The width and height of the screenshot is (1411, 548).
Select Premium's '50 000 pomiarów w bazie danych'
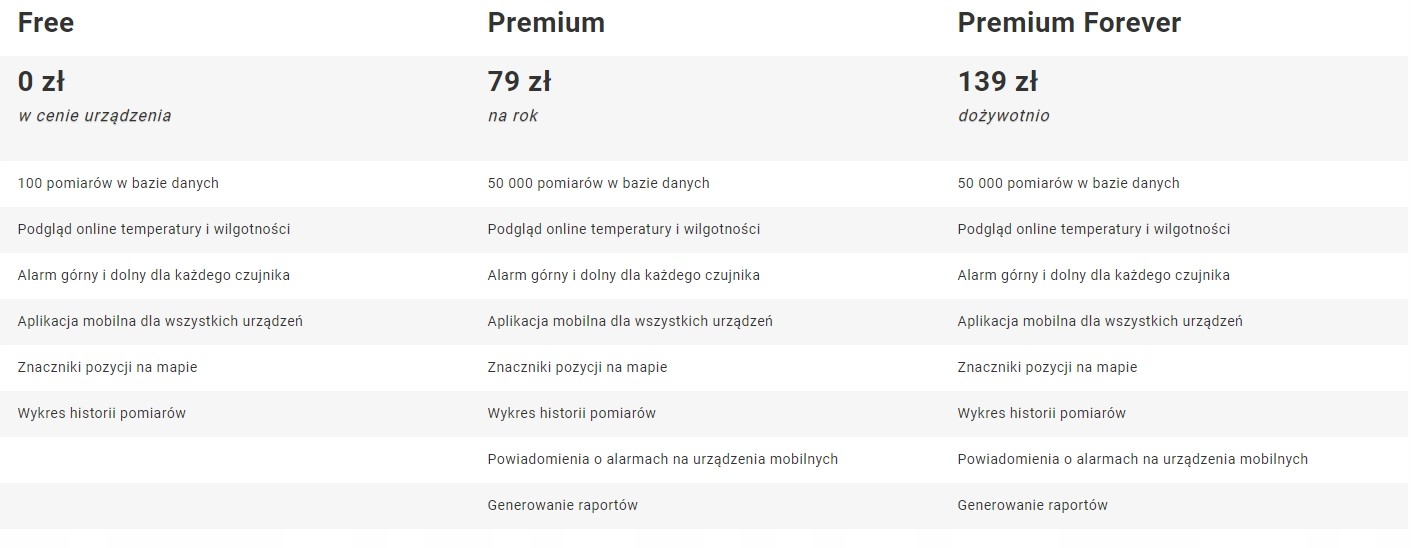pyautogui.click(x=598, y=183)
